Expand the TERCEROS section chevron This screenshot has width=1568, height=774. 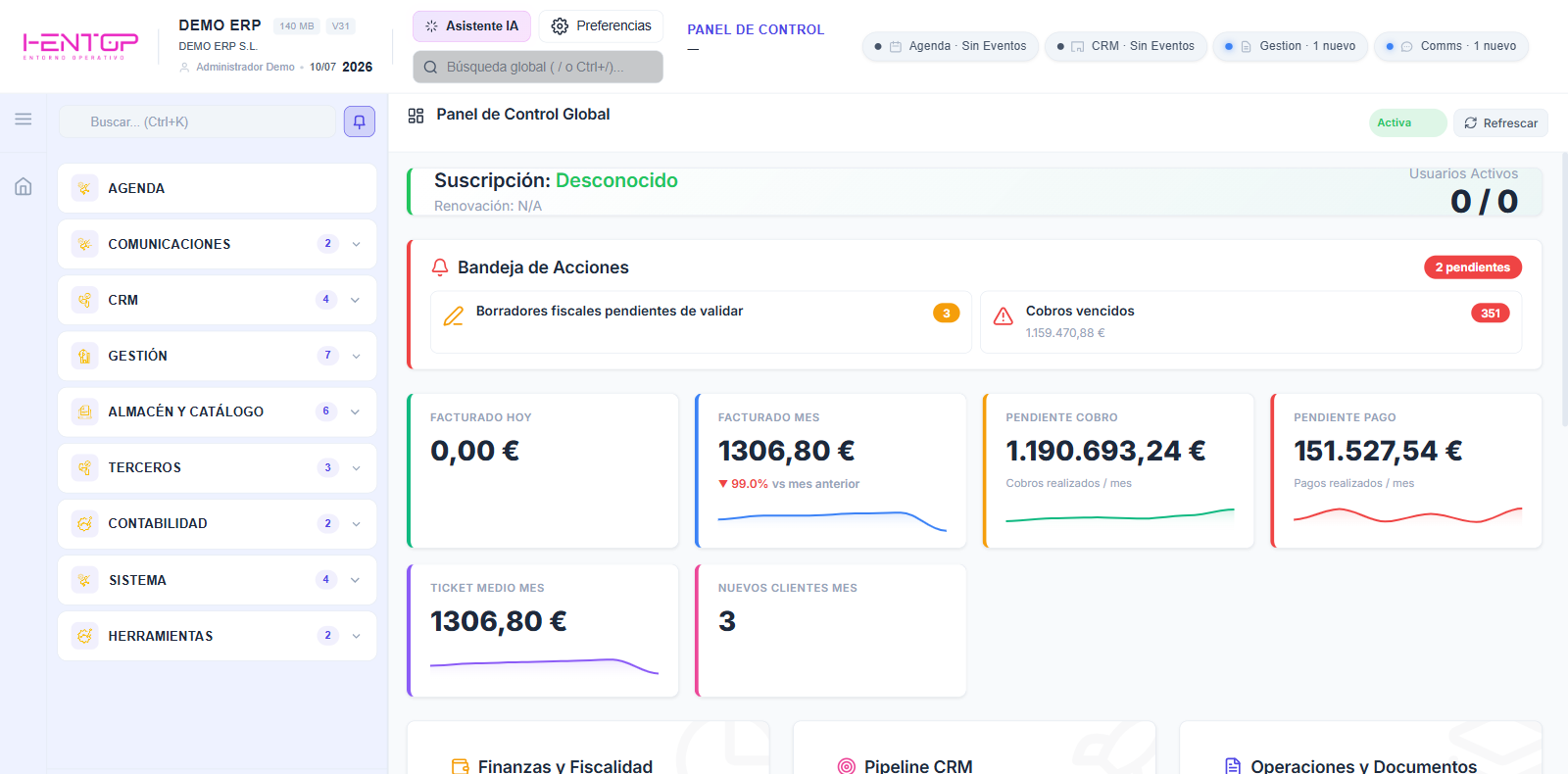pyautogui.click(x=356, y=467)
